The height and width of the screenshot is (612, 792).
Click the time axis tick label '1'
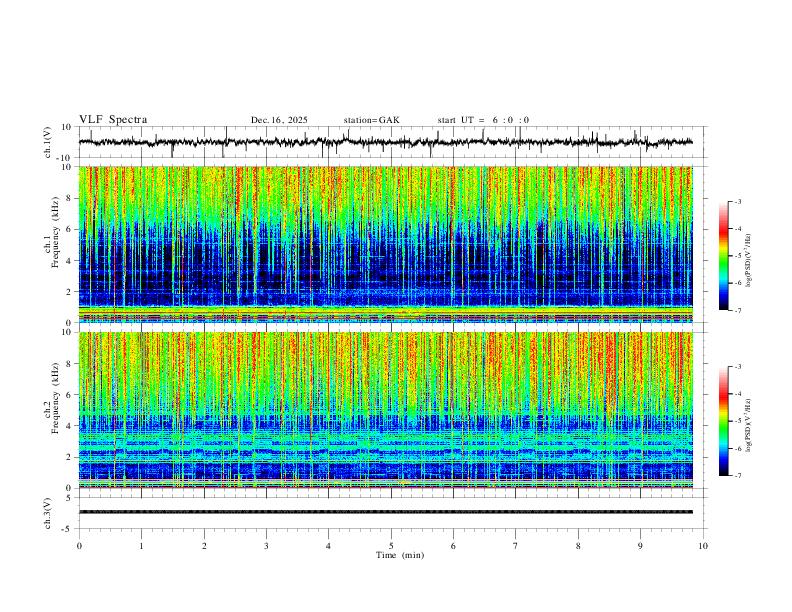[x=141, y=546]
